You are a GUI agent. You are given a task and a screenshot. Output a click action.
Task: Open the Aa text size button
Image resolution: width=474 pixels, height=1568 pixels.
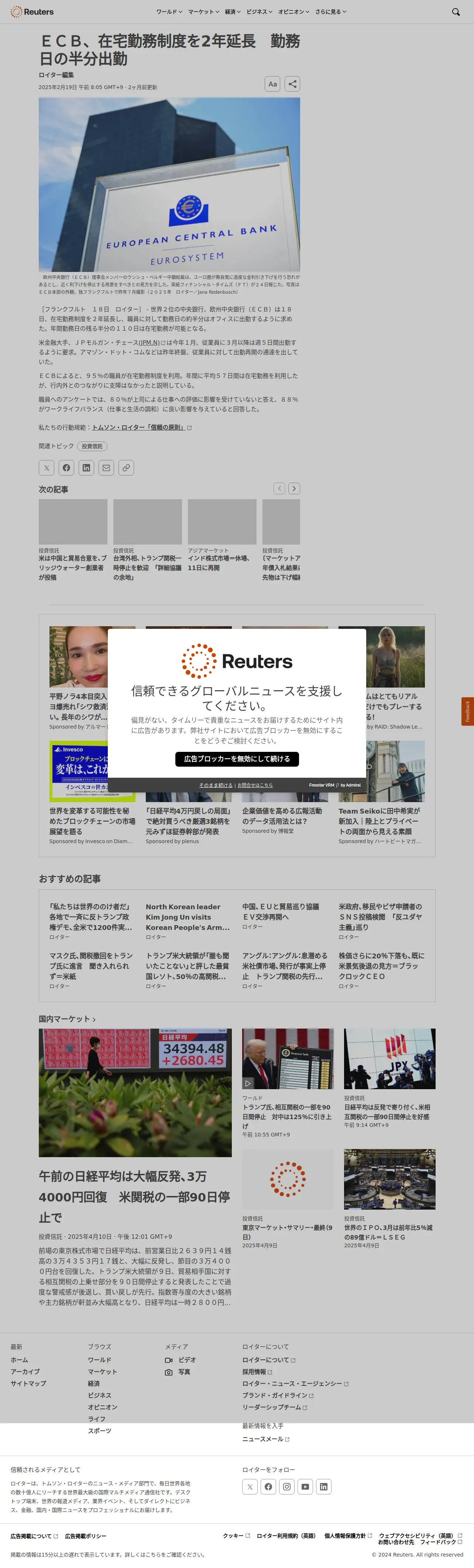(272, 84)
